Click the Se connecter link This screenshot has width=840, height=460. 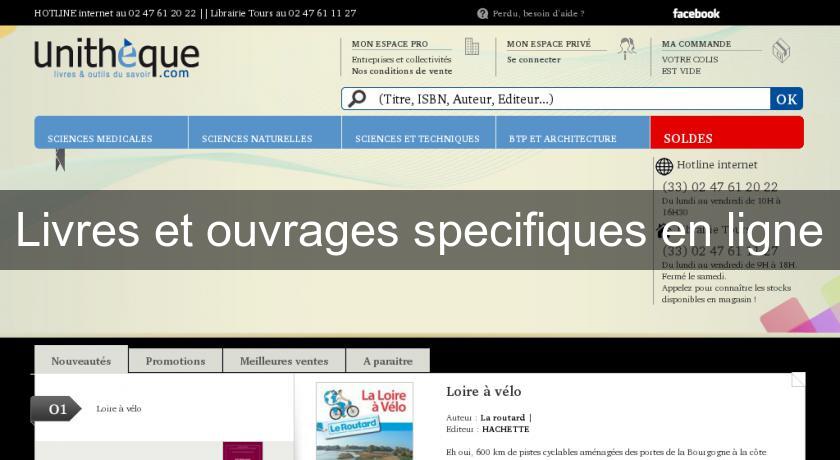[x=534, y=60]
